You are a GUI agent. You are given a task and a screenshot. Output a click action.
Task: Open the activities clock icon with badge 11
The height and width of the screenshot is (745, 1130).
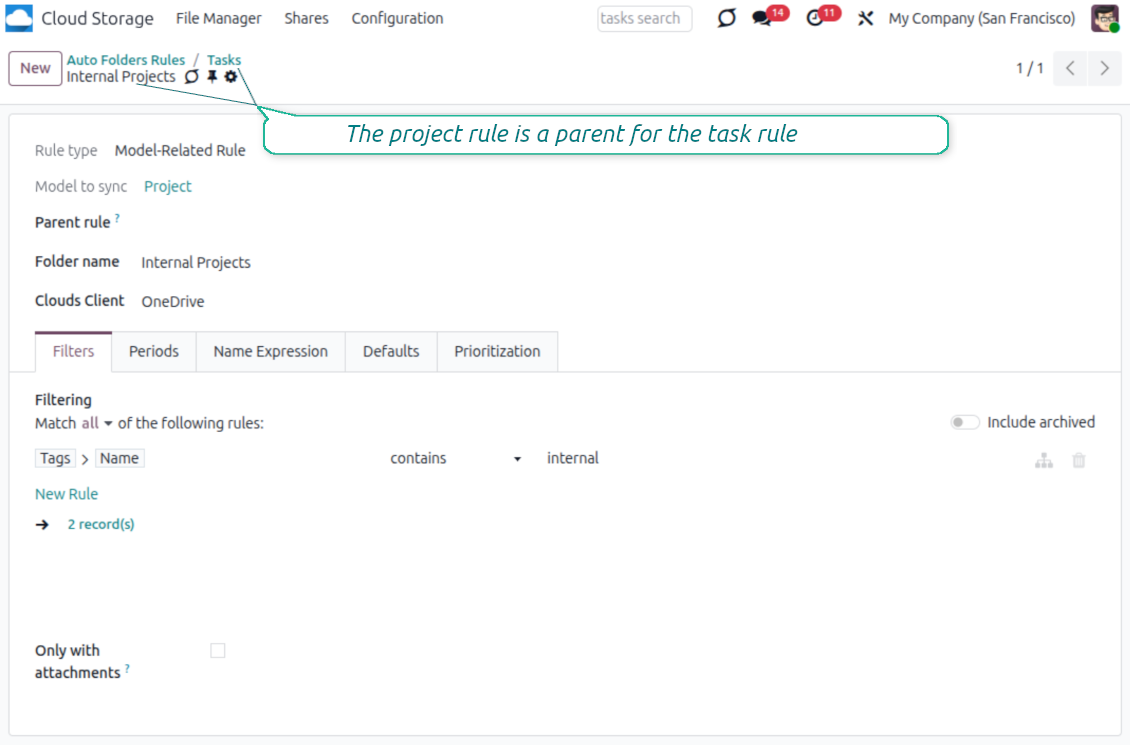816,19
